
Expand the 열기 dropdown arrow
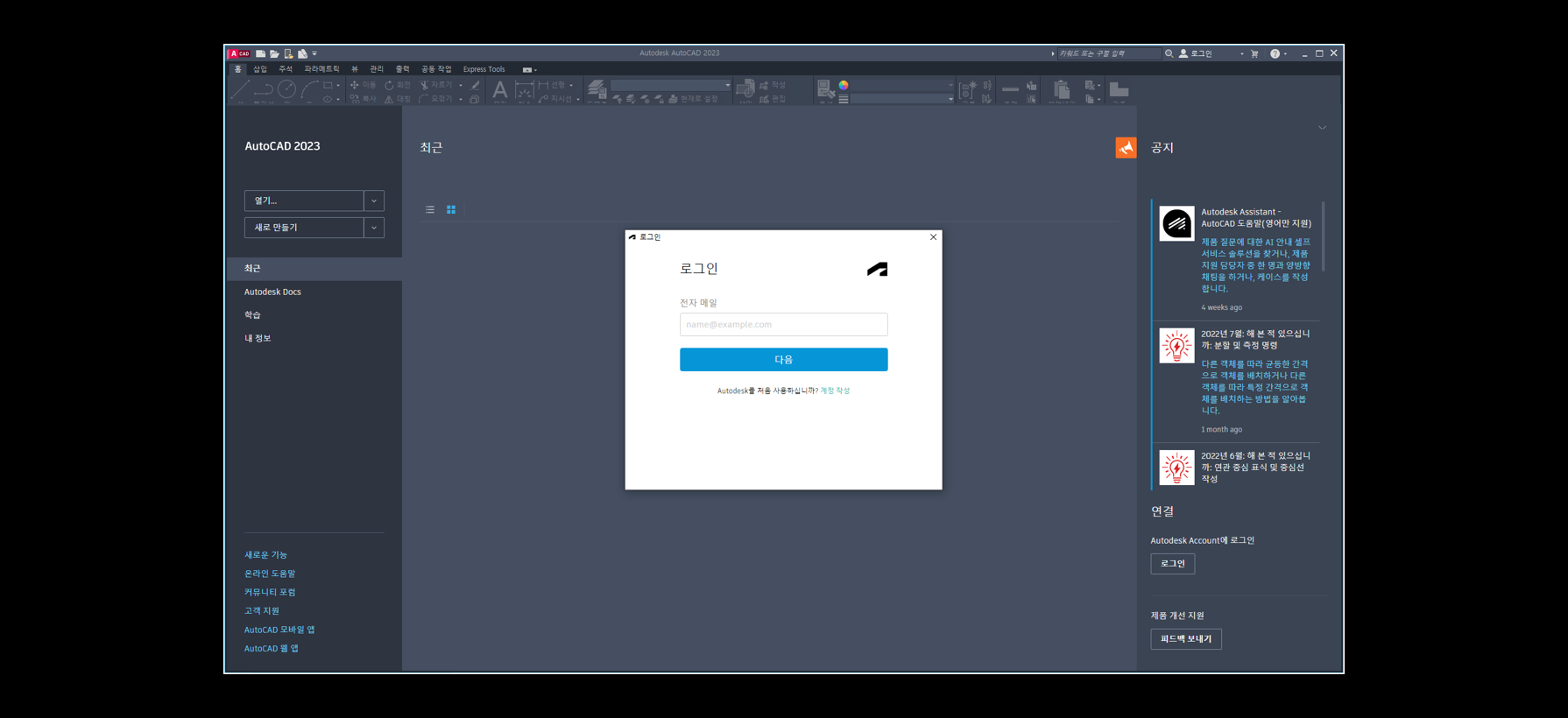[x=374, y=201]
